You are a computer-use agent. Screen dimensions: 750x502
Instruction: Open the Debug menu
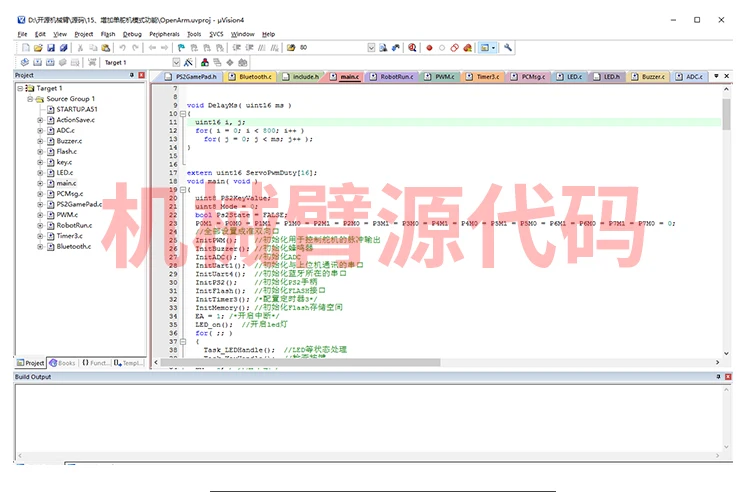(x=132, y=34)
